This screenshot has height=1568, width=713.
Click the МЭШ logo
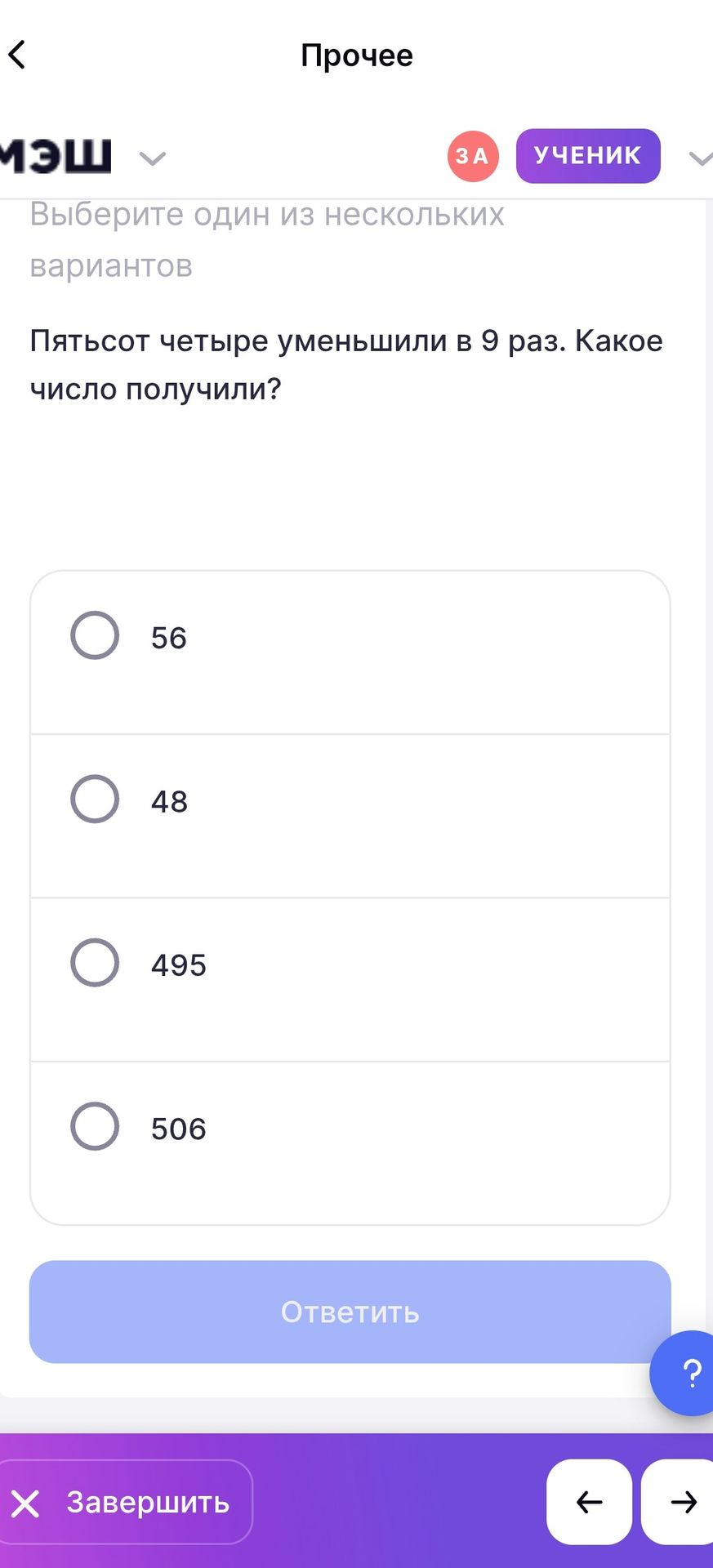tap(56, 156)
